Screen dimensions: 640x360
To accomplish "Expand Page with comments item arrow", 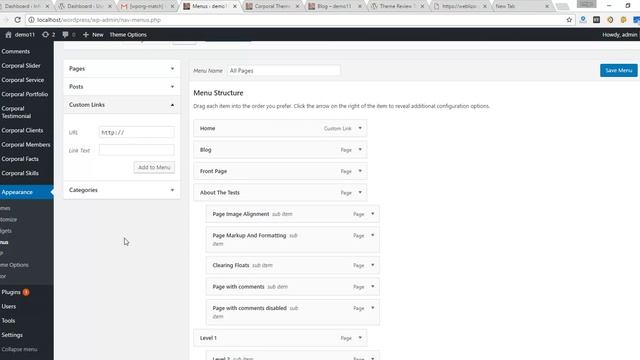I will pos(373,286).
